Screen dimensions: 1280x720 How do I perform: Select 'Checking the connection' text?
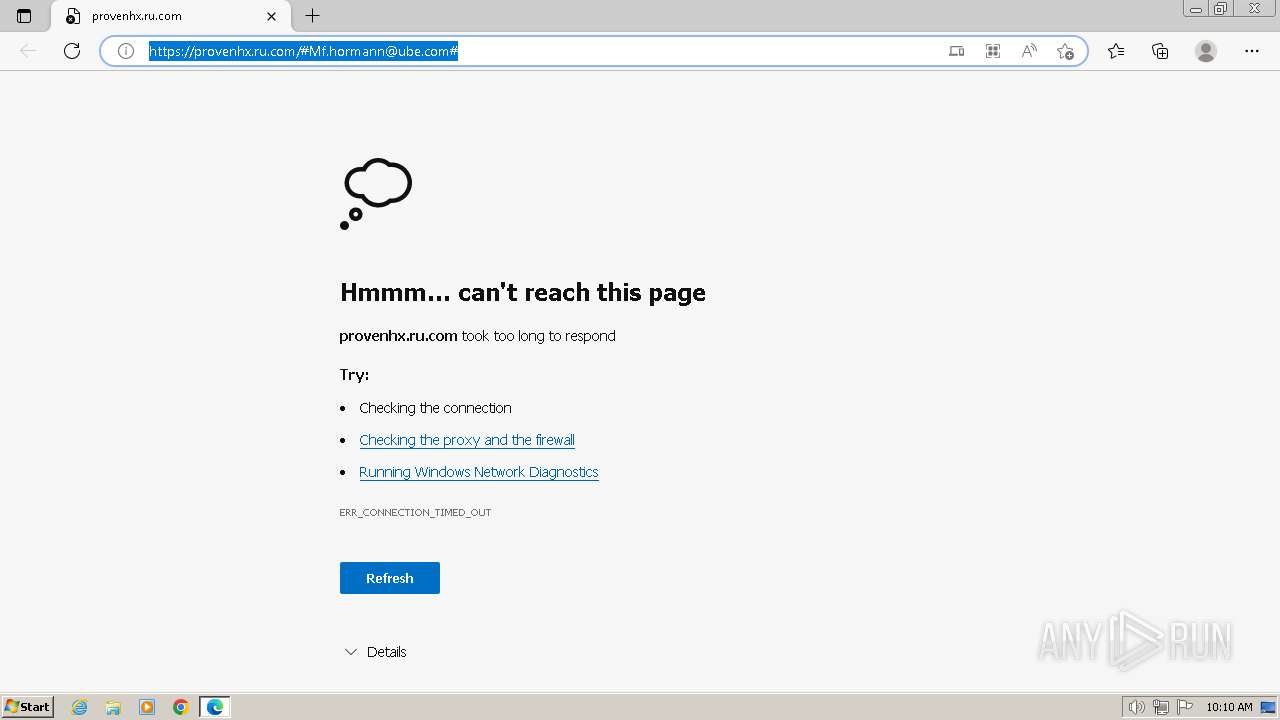pyautogui.click(x=435, y=408)
